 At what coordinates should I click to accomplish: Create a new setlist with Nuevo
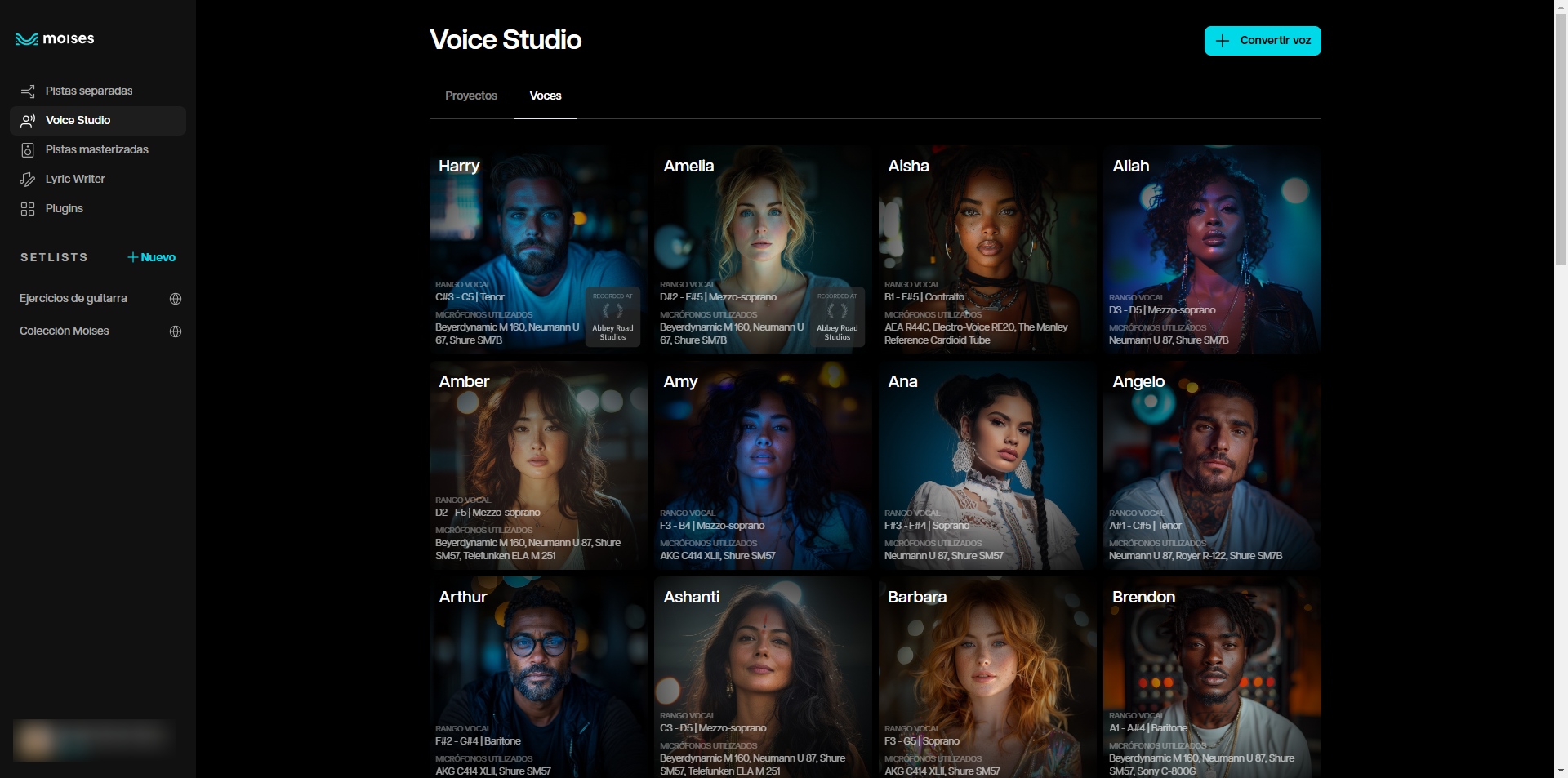152,257
